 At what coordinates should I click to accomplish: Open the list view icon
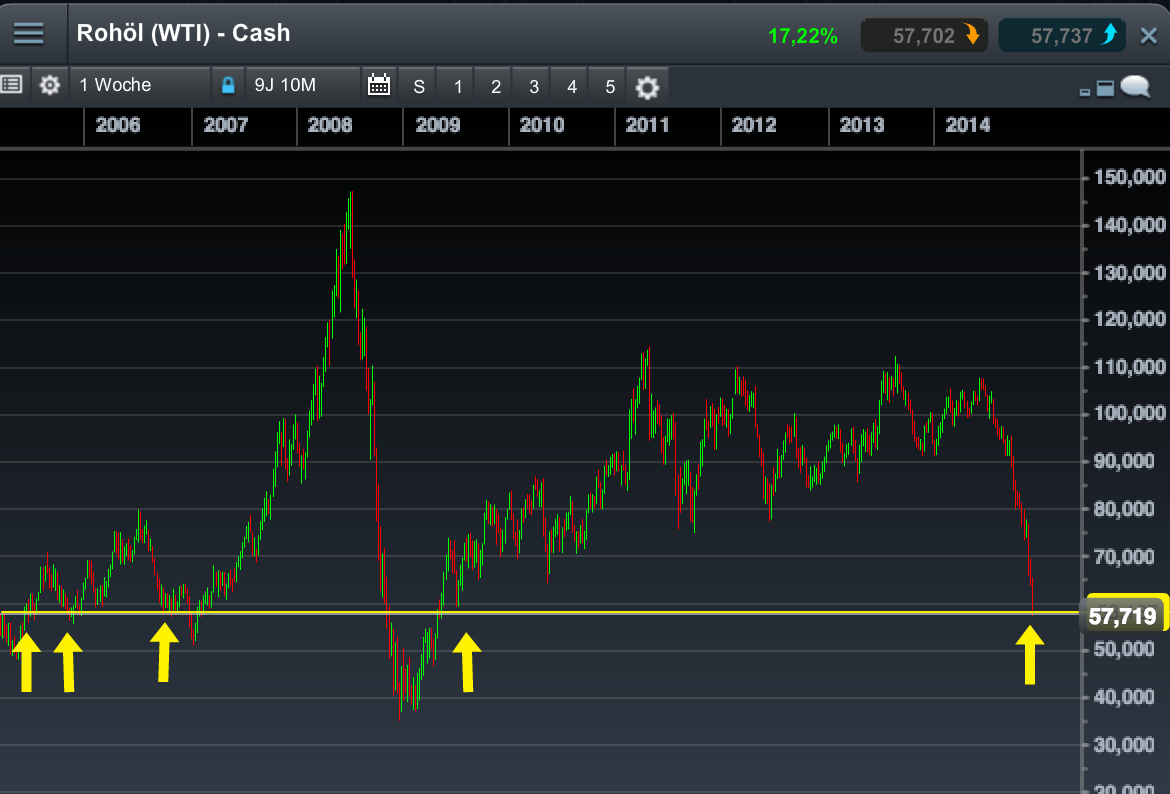pos(11,84)
